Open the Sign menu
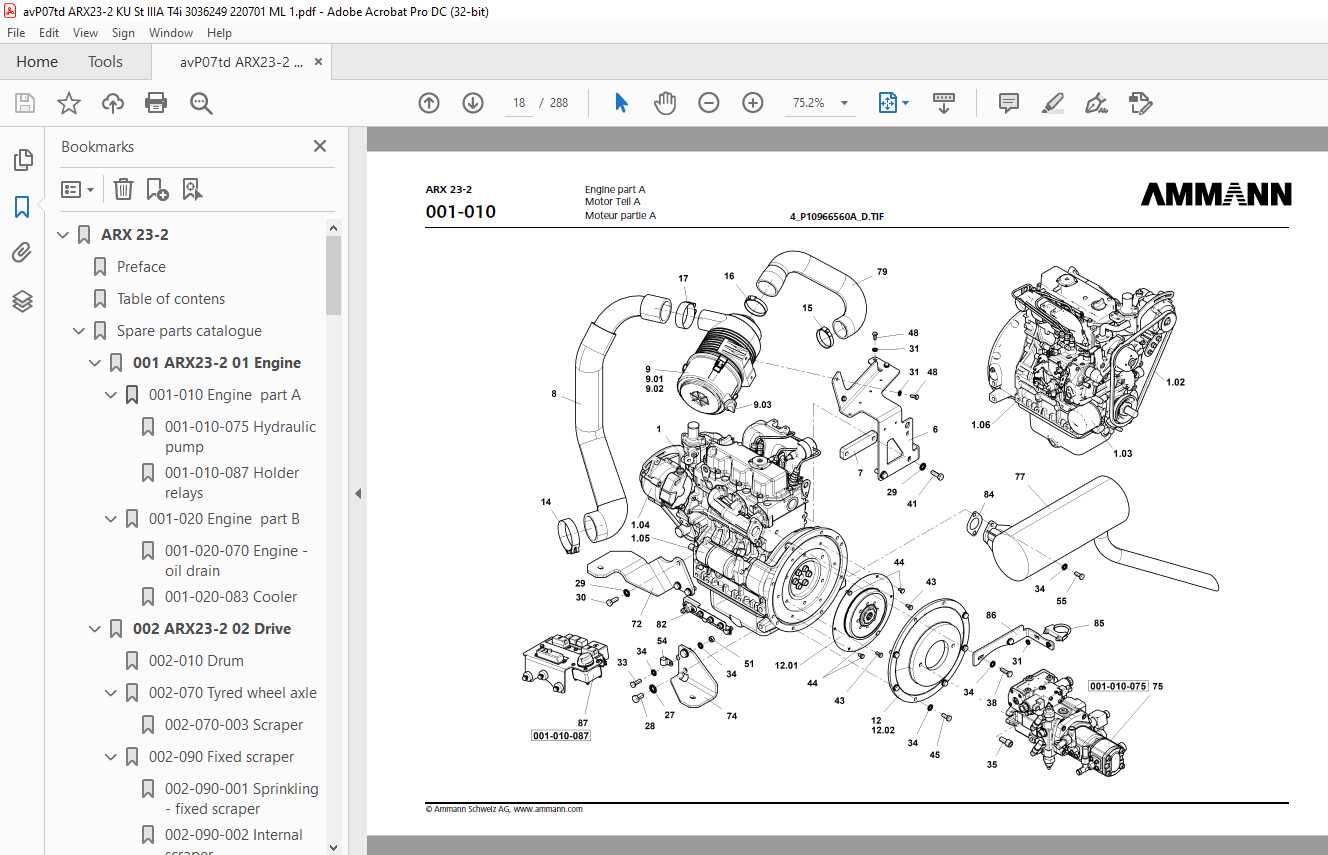 click(123, 33)
